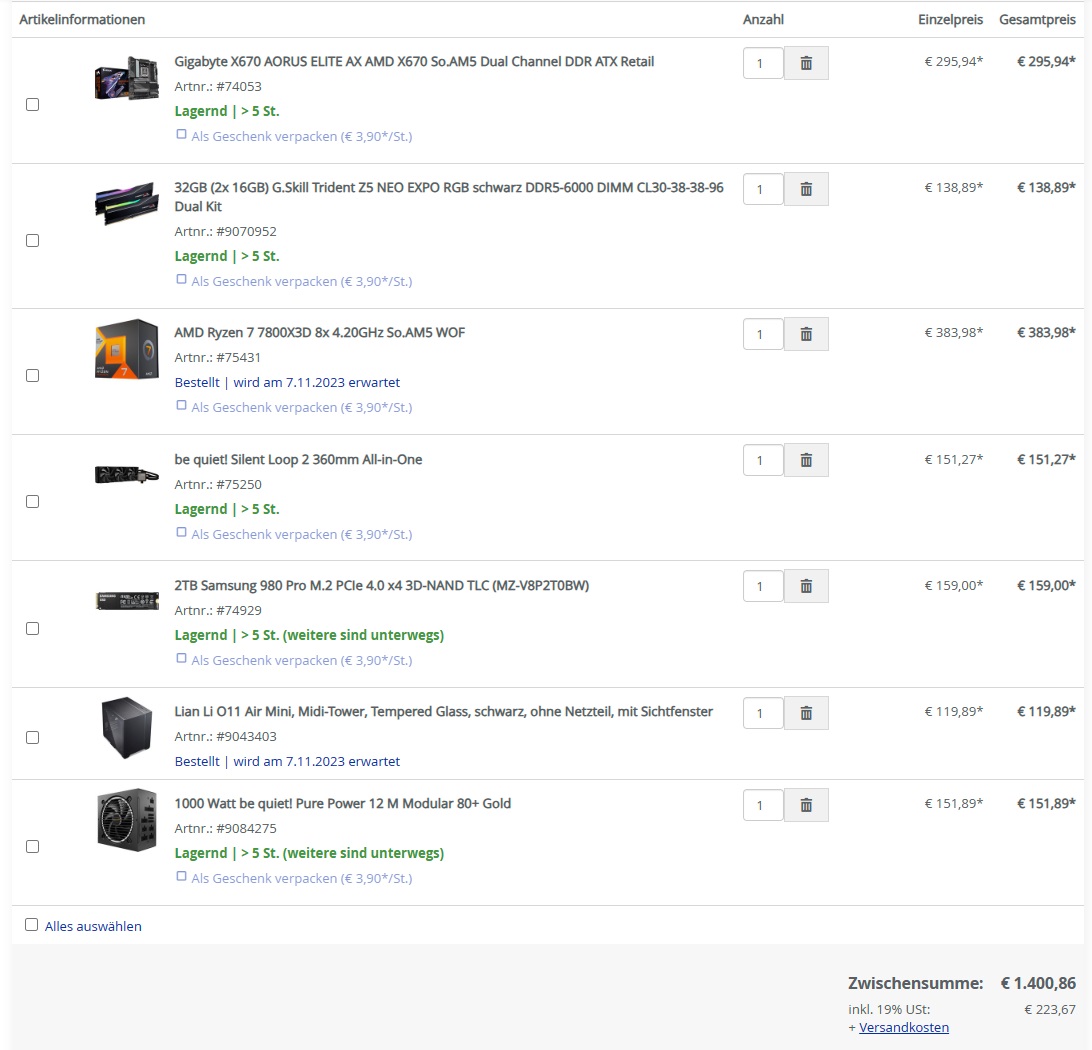Viewport: 1092px width, 1050px height.
Task: Click quantity input for Pure Power 12 M
Action: [763, 805]
